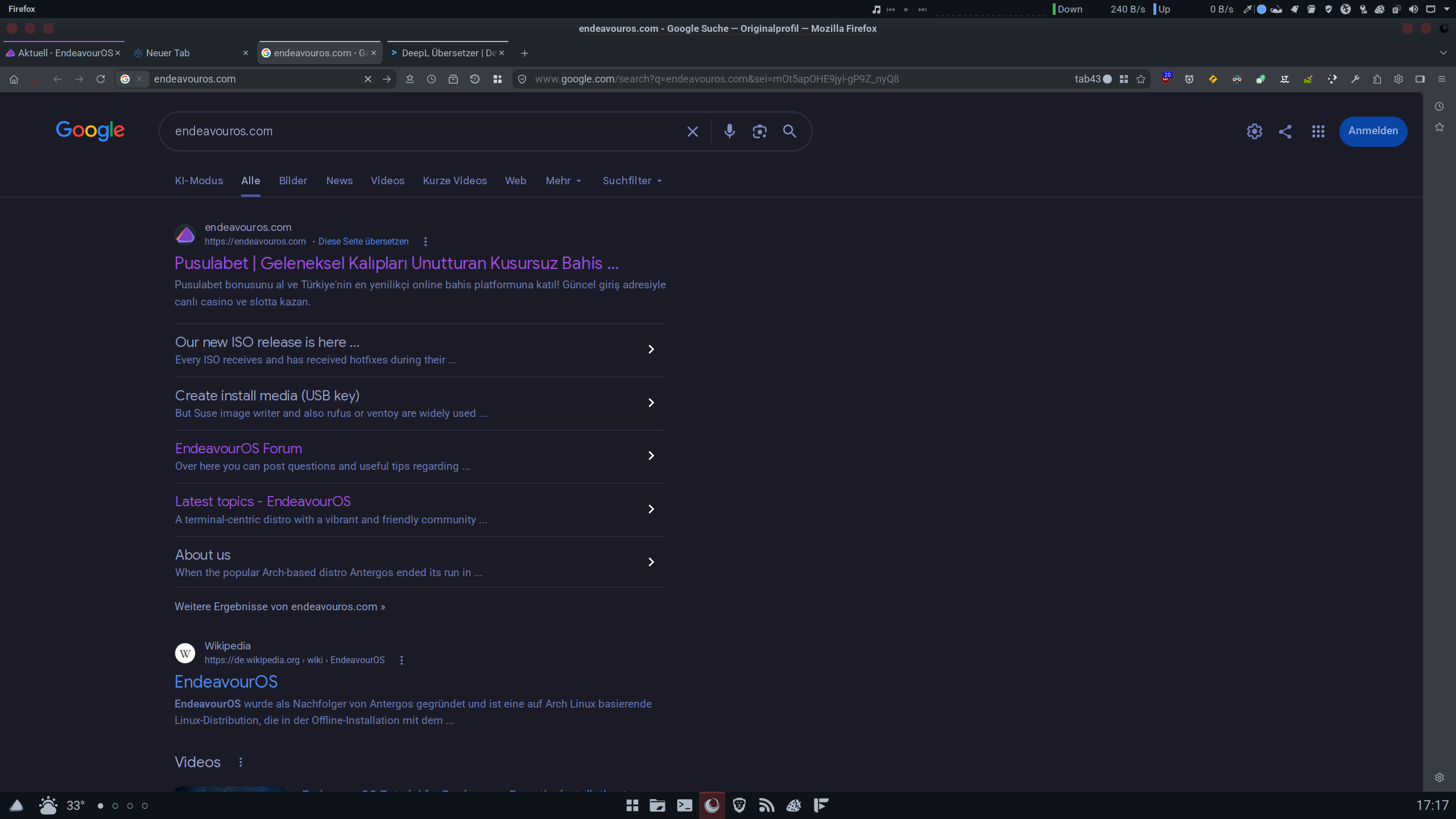Screen dimensions: 1456x819
Task: Expand the 'EndeavourOS Forum' sitelink arrow
Action: (x=651, y=456)
